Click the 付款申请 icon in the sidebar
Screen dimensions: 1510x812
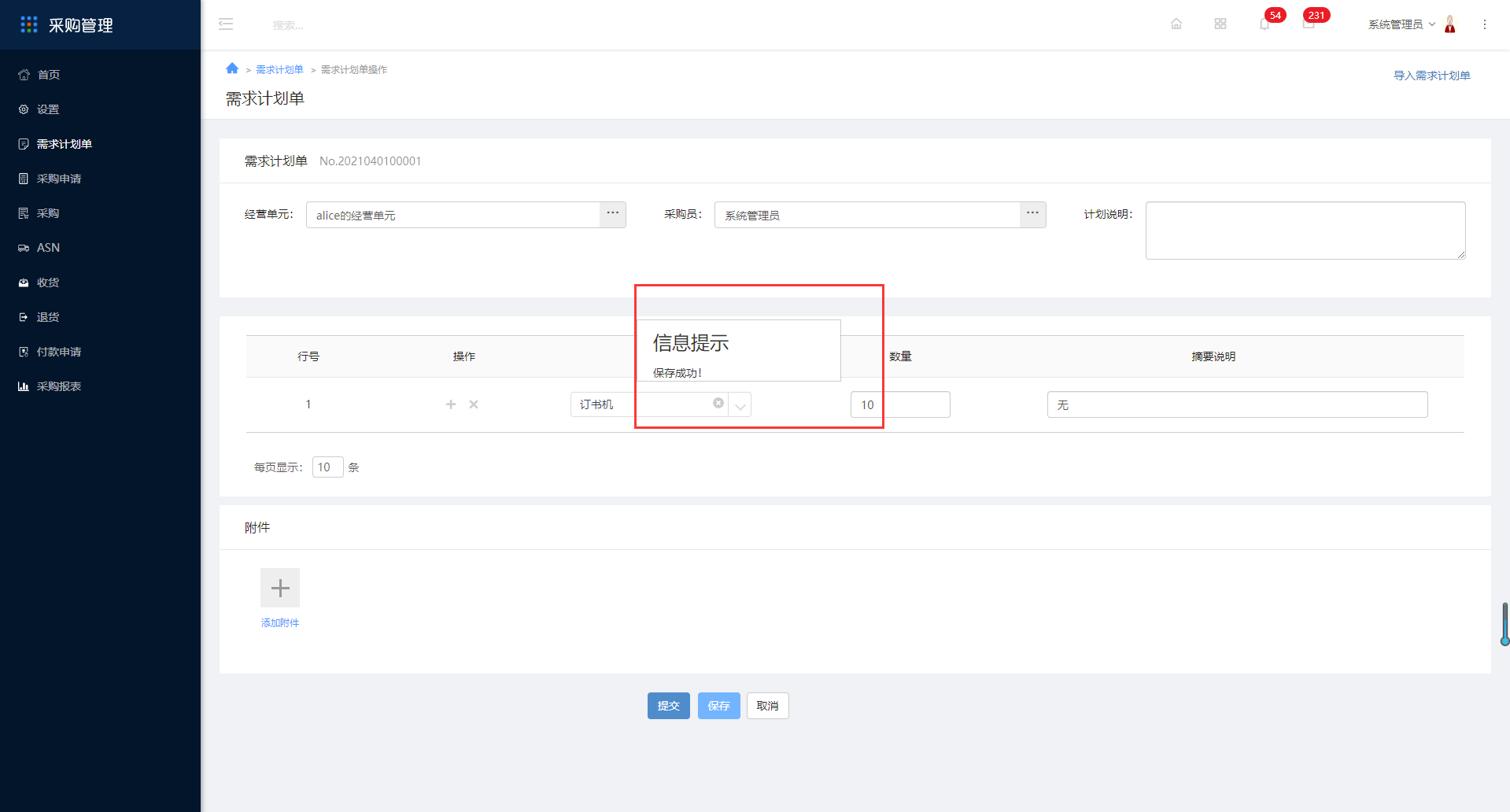(x=24, y=352)
